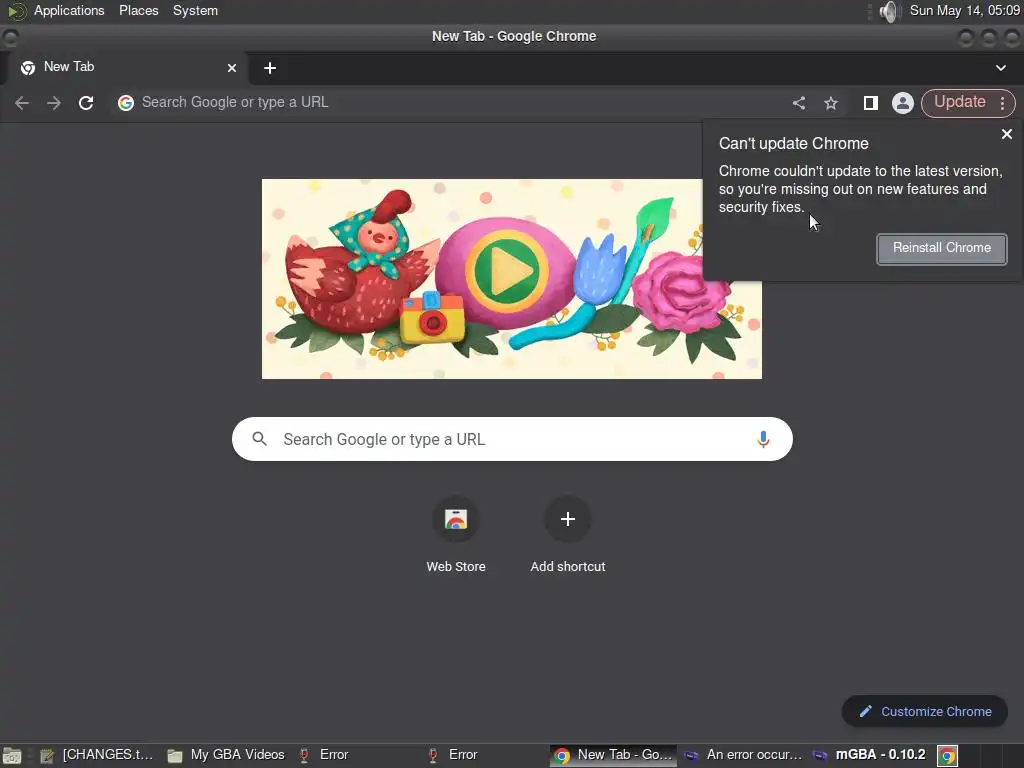Close the New Tab tab
Screen dimensions: 1024x768
[x=232, y=68]
